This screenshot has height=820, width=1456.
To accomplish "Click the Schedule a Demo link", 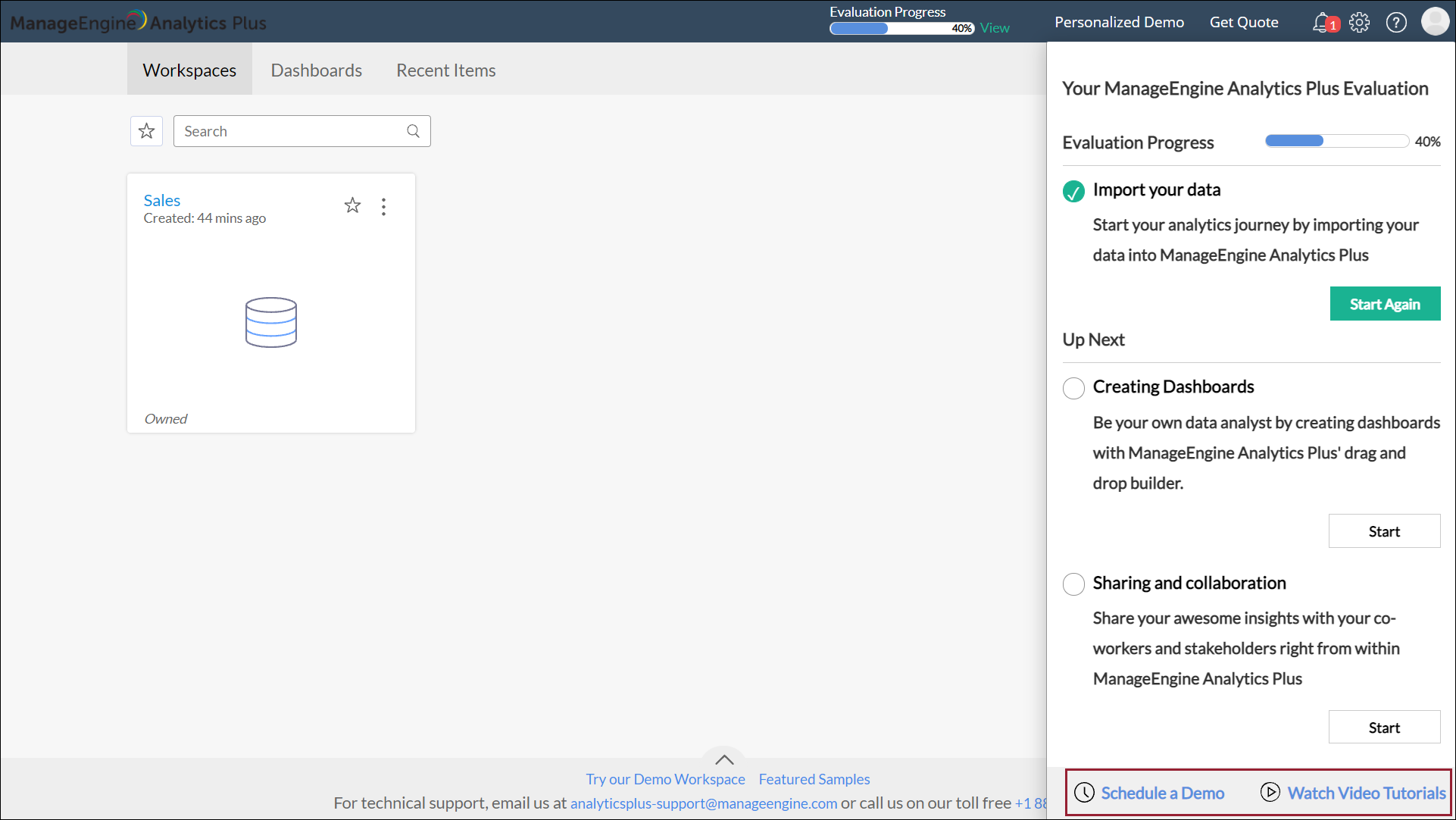I will pyautogui.click(x=1162, y=793).
